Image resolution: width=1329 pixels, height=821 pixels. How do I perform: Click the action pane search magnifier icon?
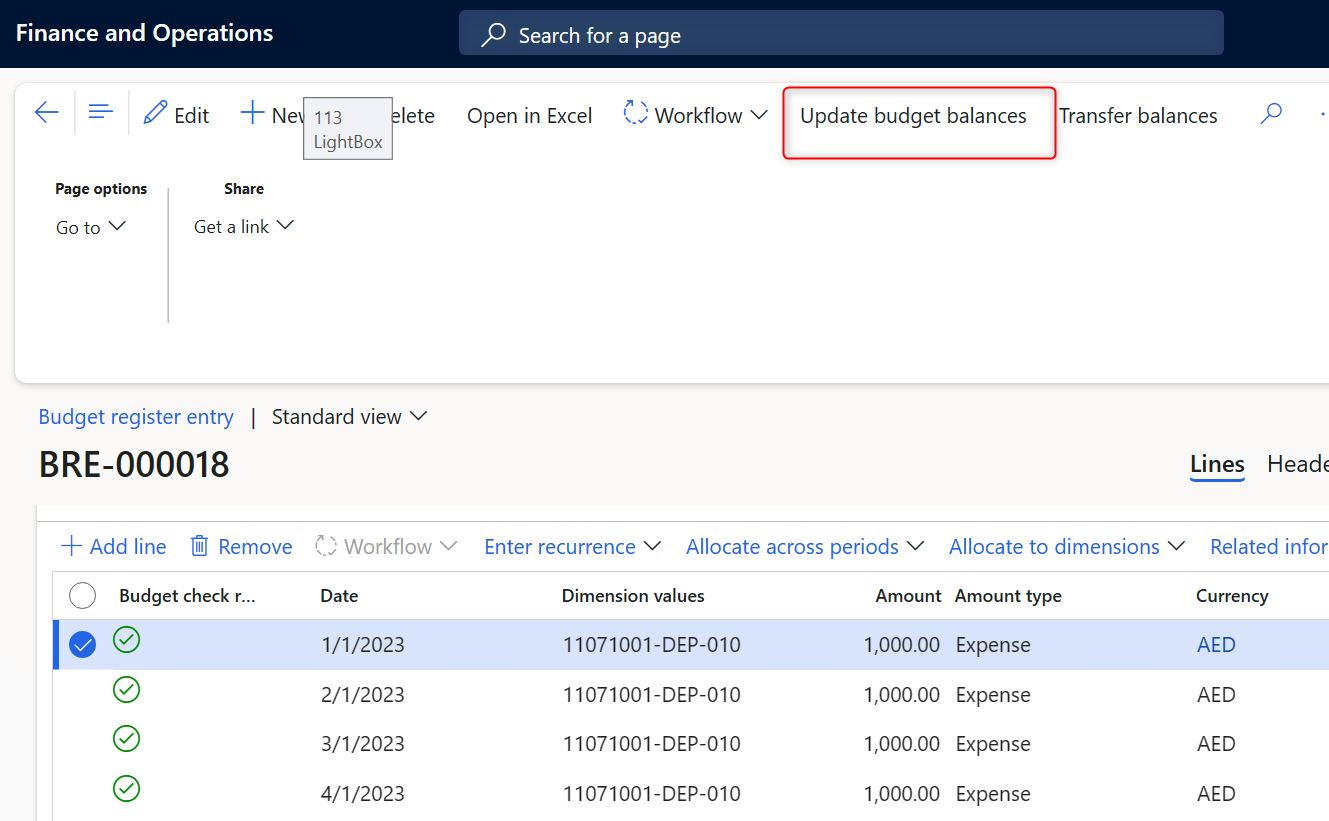[1270, 114]
